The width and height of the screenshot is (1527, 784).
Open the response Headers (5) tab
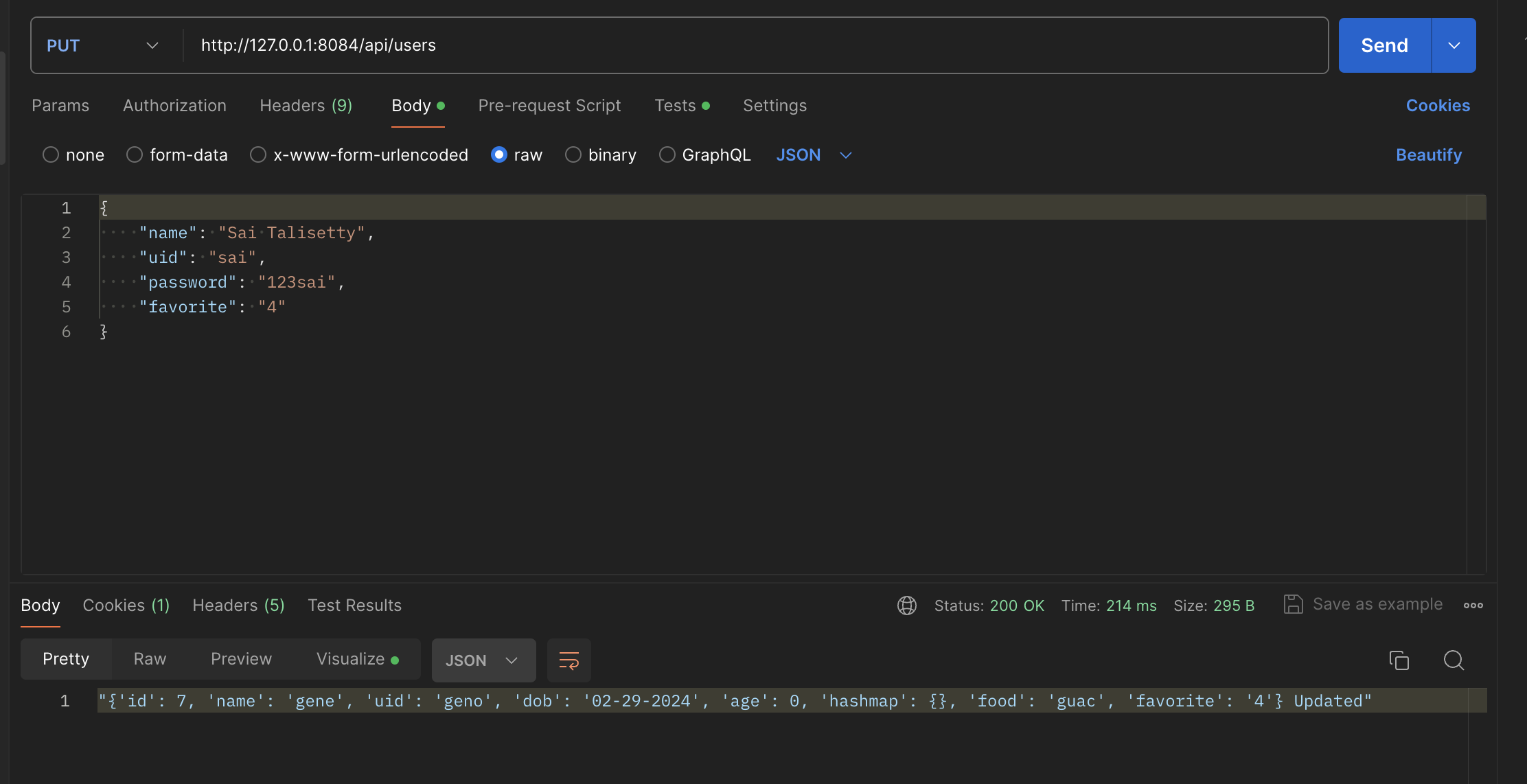238,606
